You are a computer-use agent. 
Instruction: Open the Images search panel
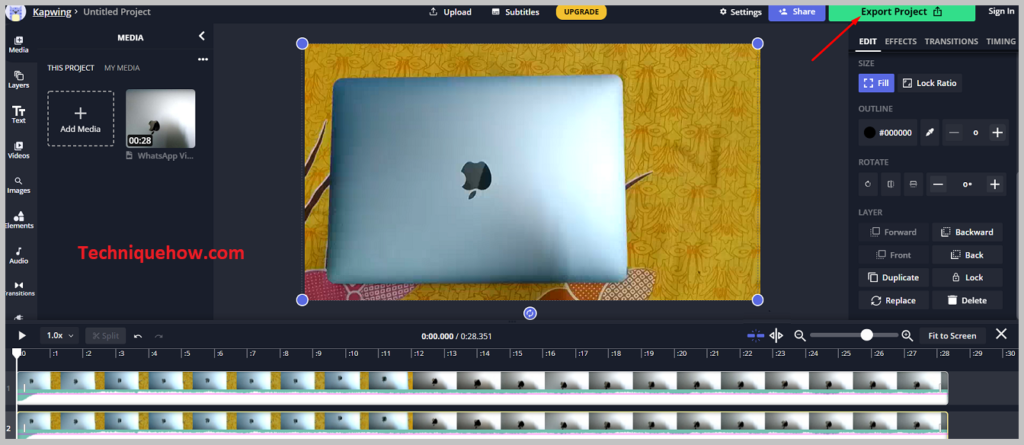pyautogui.click(x=18, y=185)
